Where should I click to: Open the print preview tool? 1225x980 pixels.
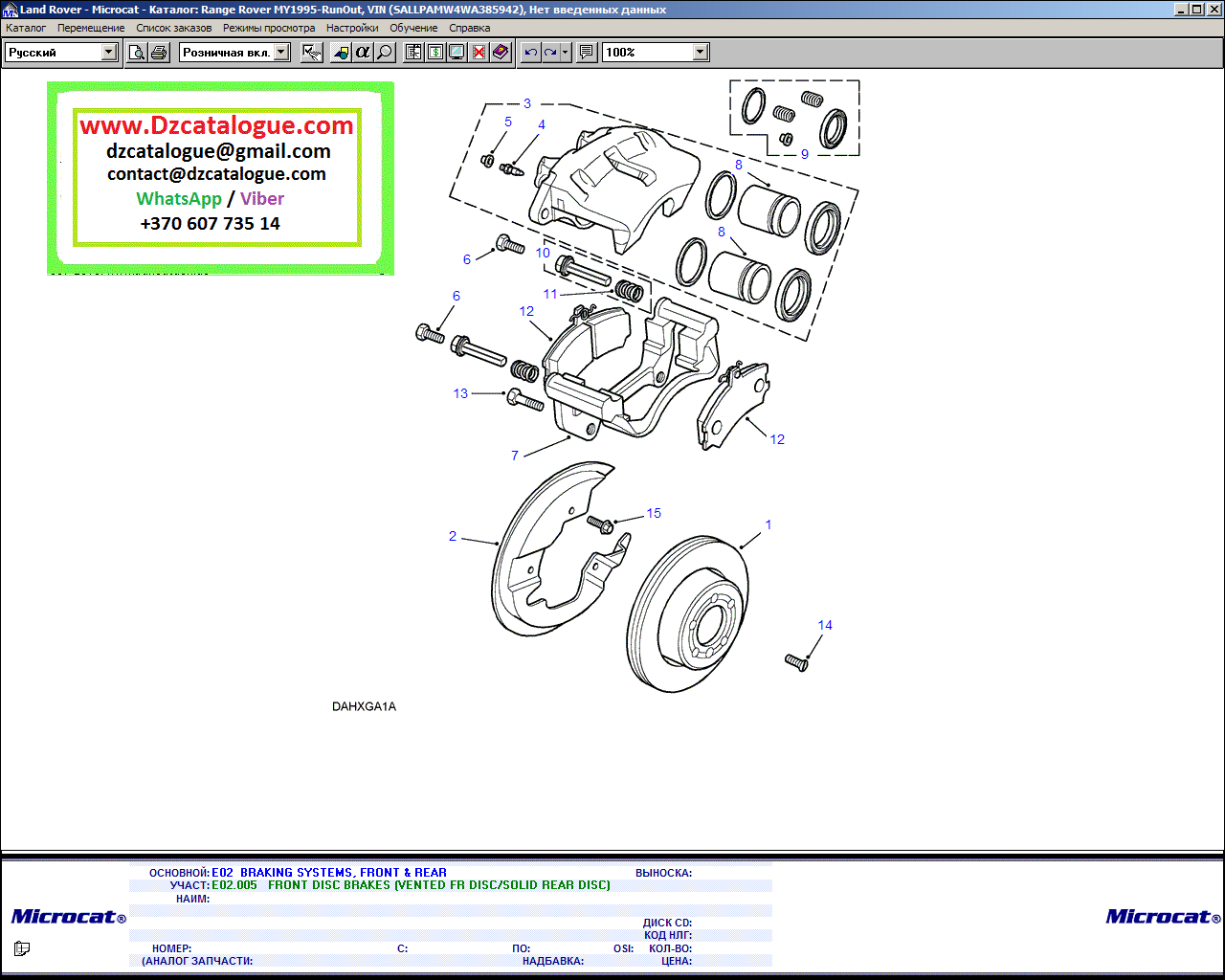click(x=137, y=53)
